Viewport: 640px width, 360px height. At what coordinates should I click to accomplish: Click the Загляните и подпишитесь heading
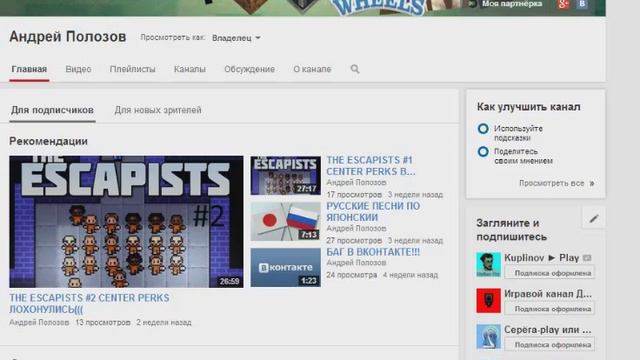click(x=511, y=230)
